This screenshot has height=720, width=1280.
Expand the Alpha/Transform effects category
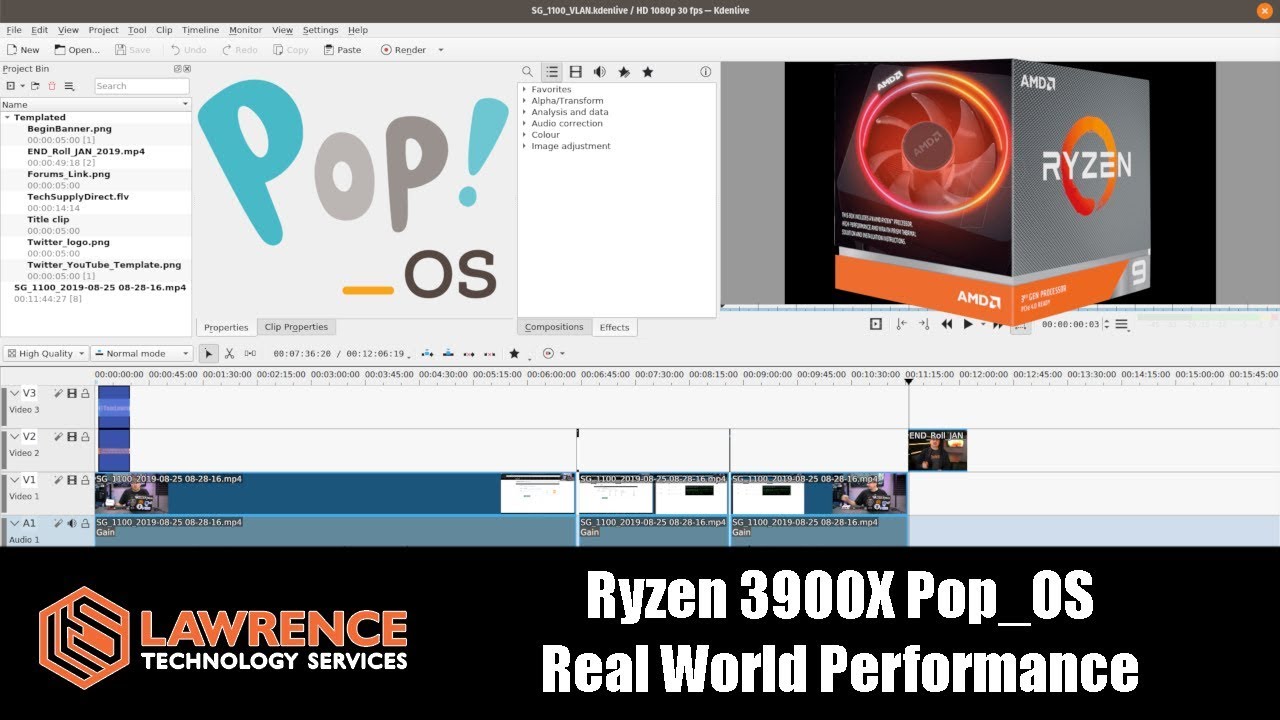tap(524, 101)
